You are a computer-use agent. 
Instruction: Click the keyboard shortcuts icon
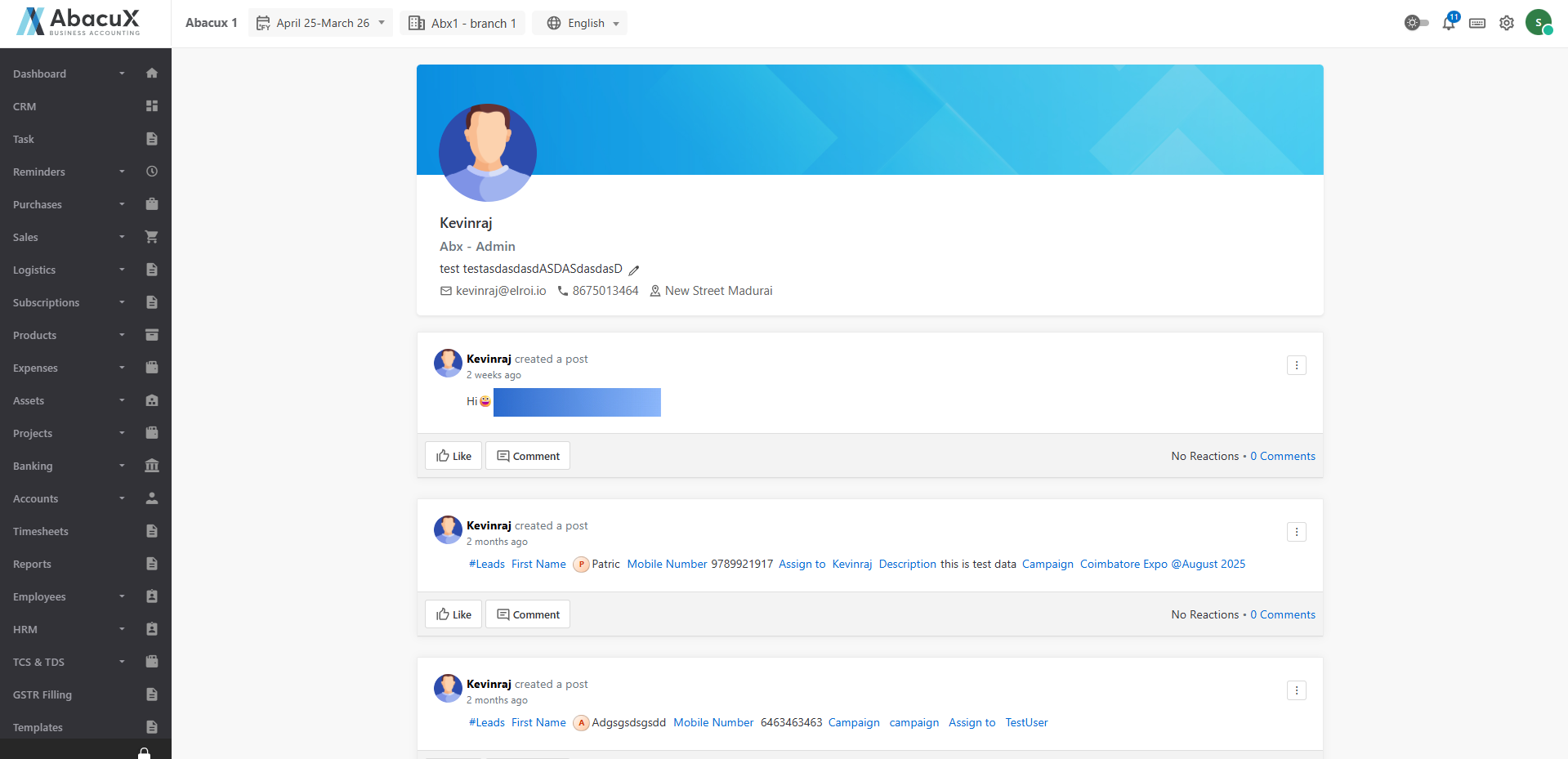point(1477,23)
